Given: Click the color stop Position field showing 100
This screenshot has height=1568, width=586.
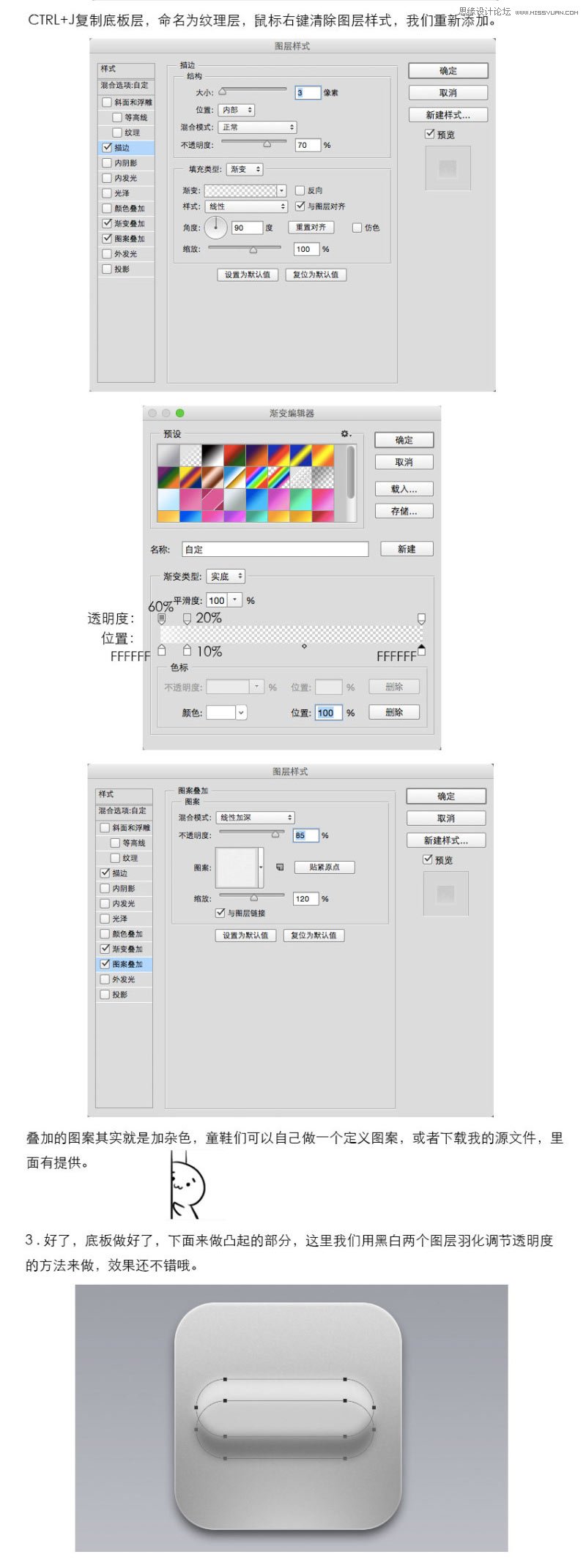Looking at the screenshot, I should tap(329, 712).
